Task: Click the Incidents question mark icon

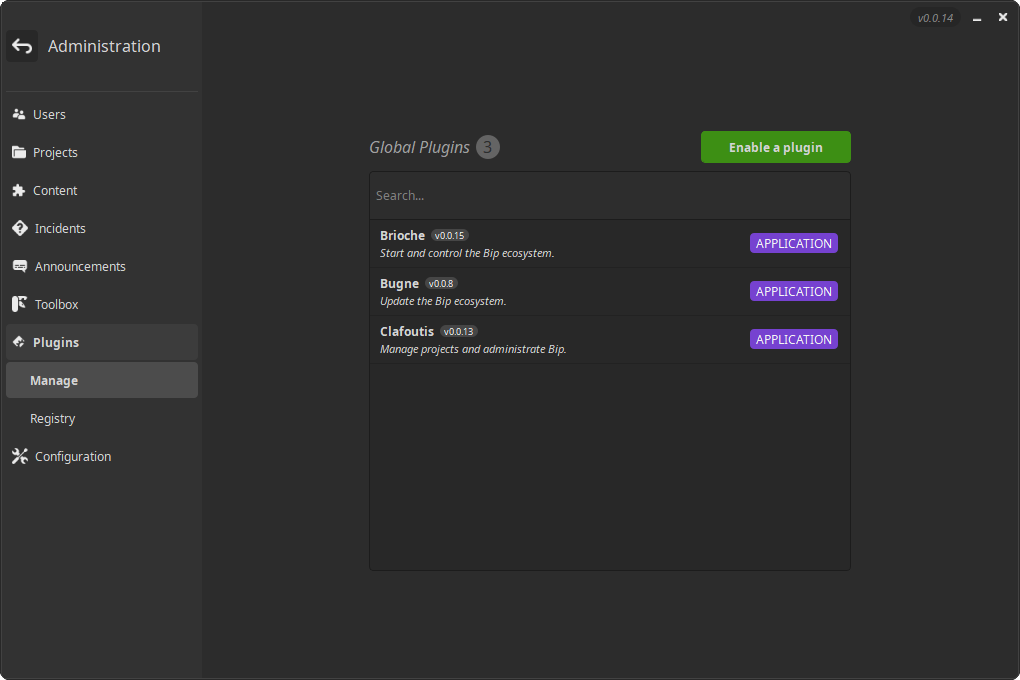Action: [x=19, y=228]
